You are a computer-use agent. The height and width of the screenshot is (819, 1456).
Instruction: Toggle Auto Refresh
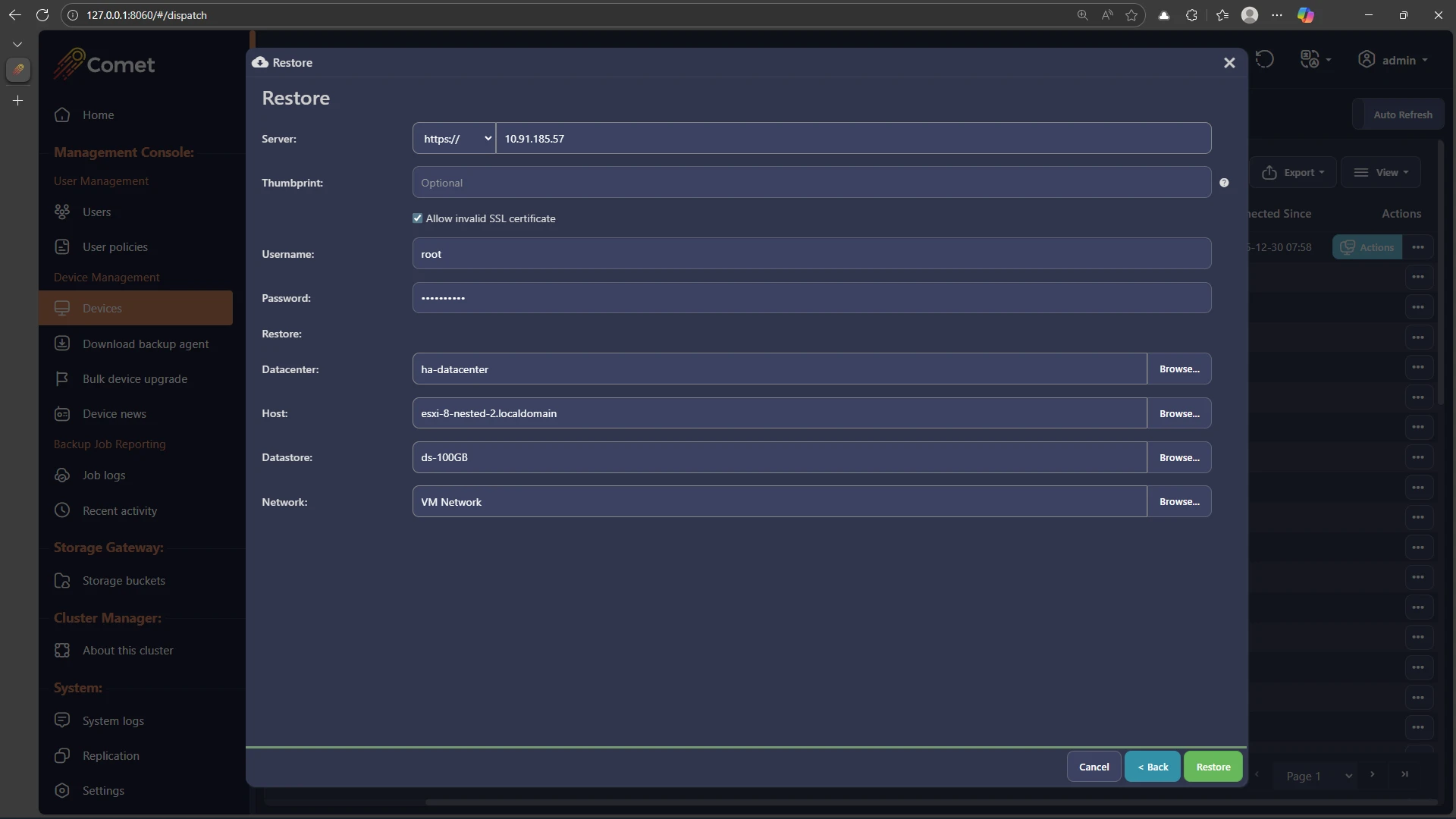click(x=1398, y=115)
